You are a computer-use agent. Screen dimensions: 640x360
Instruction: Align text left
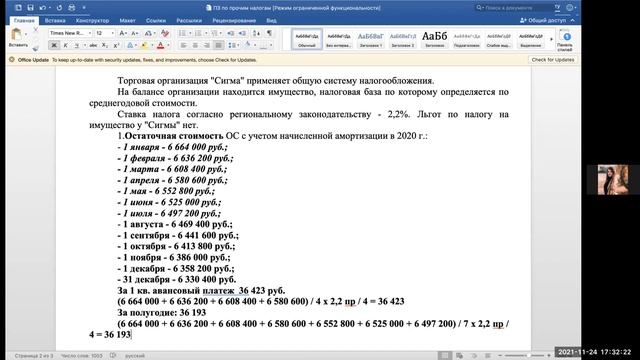point(184,45)
